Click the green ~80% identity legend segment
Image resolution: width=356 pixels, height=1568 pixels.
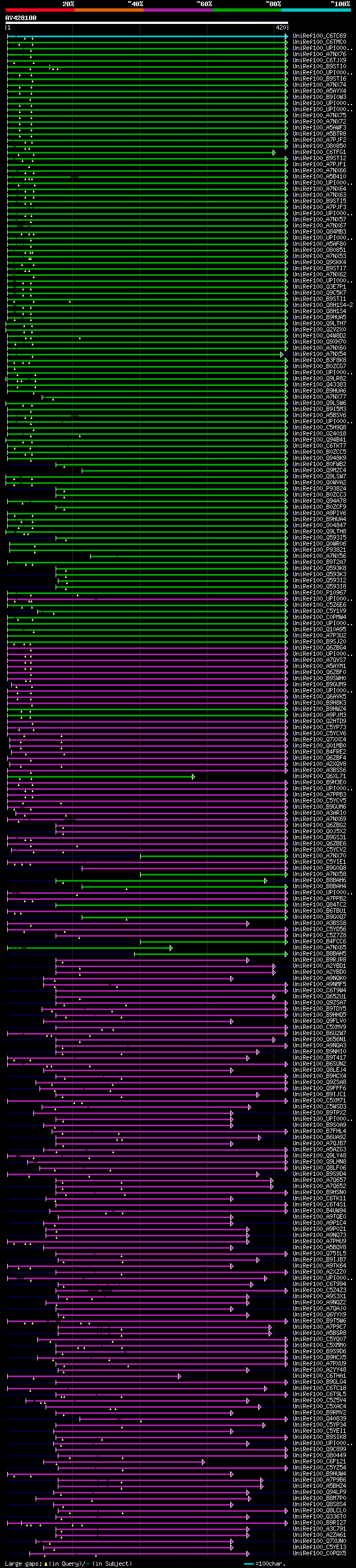(x=246, y=10)
